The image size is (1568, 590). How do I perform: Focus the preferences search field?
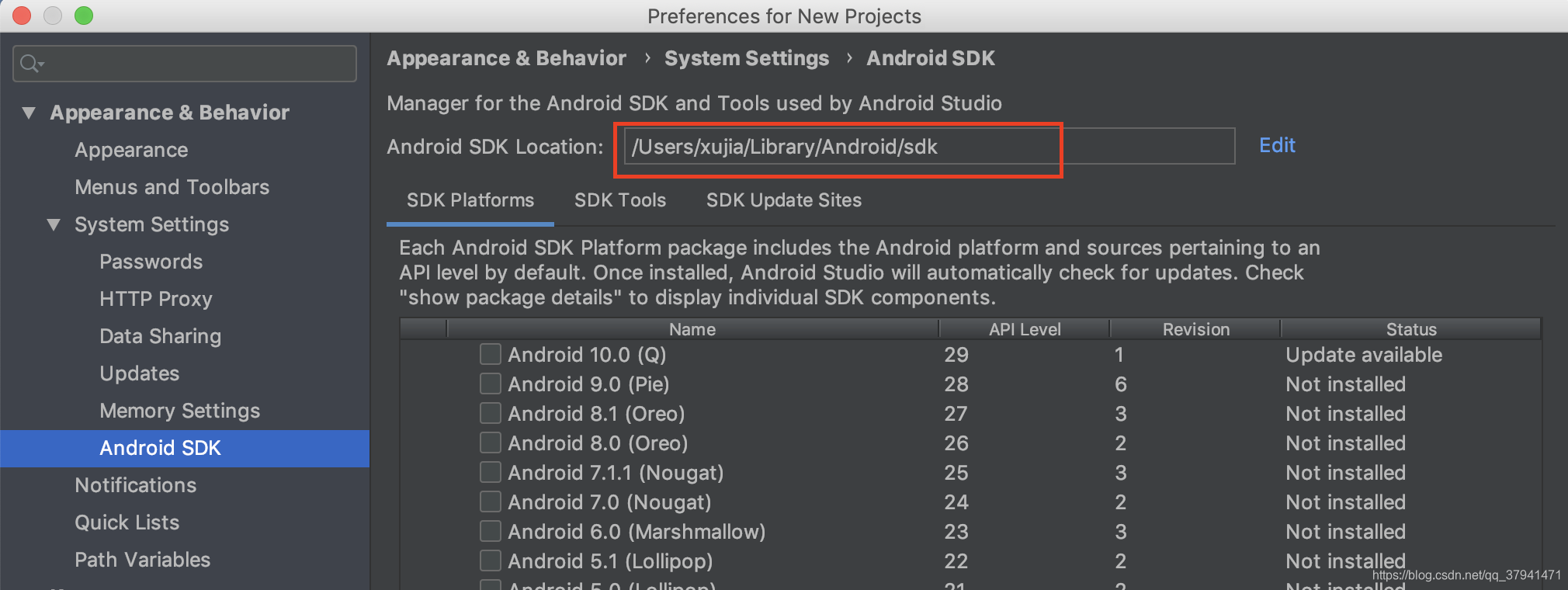pyautogui.click(x=185, y=64)
